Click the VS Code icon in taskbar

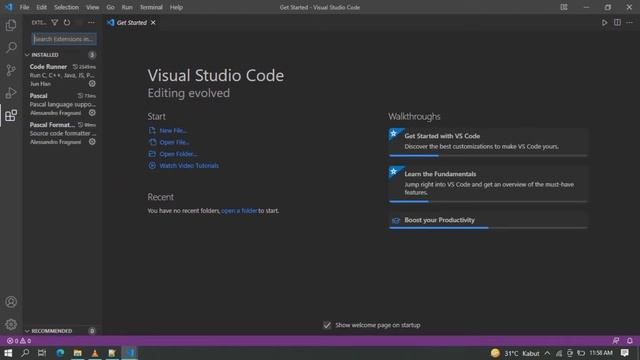click(x=130, y=353)
